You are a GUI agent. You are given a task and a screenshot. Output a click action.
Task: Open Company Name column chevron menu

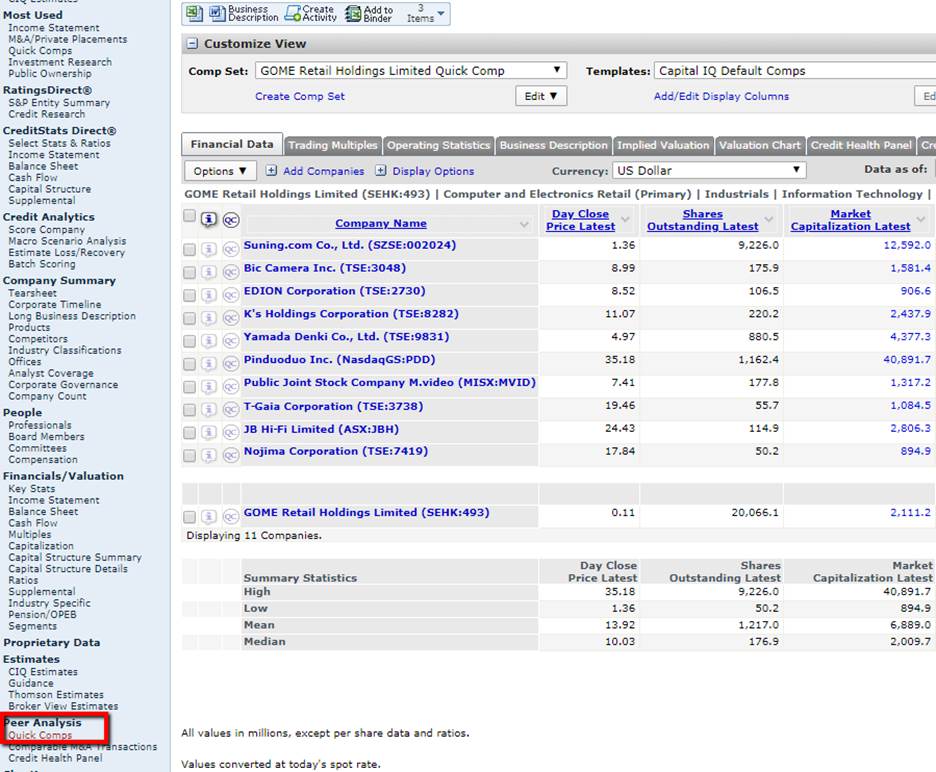(x=524, y=224)
